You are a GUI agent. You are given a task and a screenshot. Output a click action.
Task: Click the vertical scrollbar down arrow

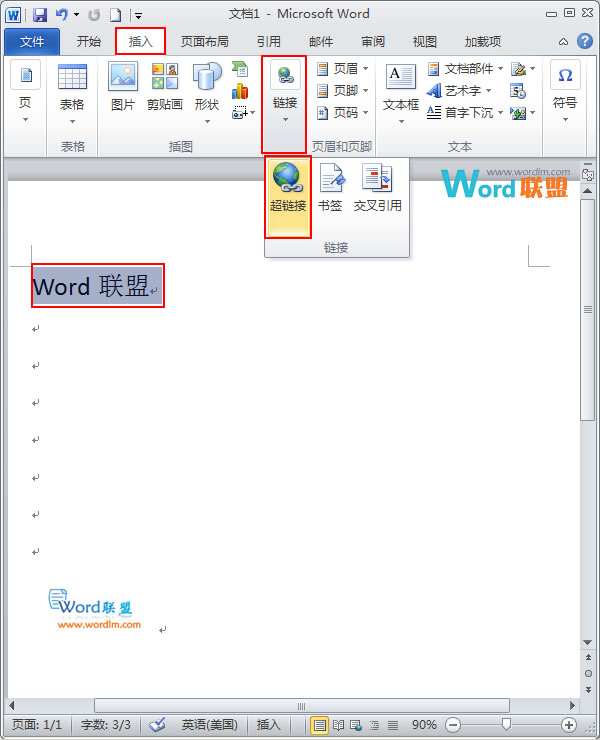(x=588, y=643)
